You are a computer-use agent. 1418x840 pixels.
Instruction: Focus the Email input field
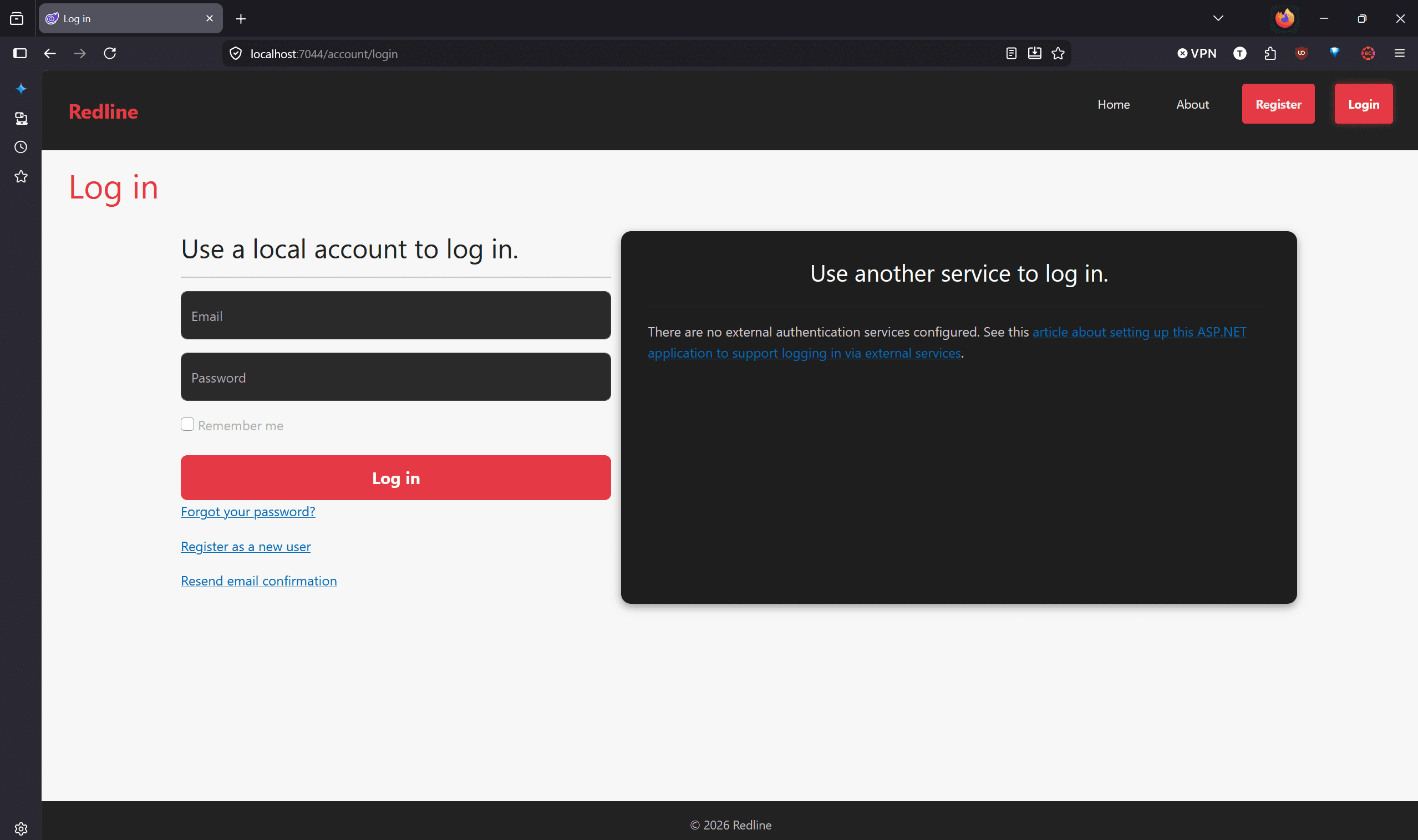[x=396, y=315]
